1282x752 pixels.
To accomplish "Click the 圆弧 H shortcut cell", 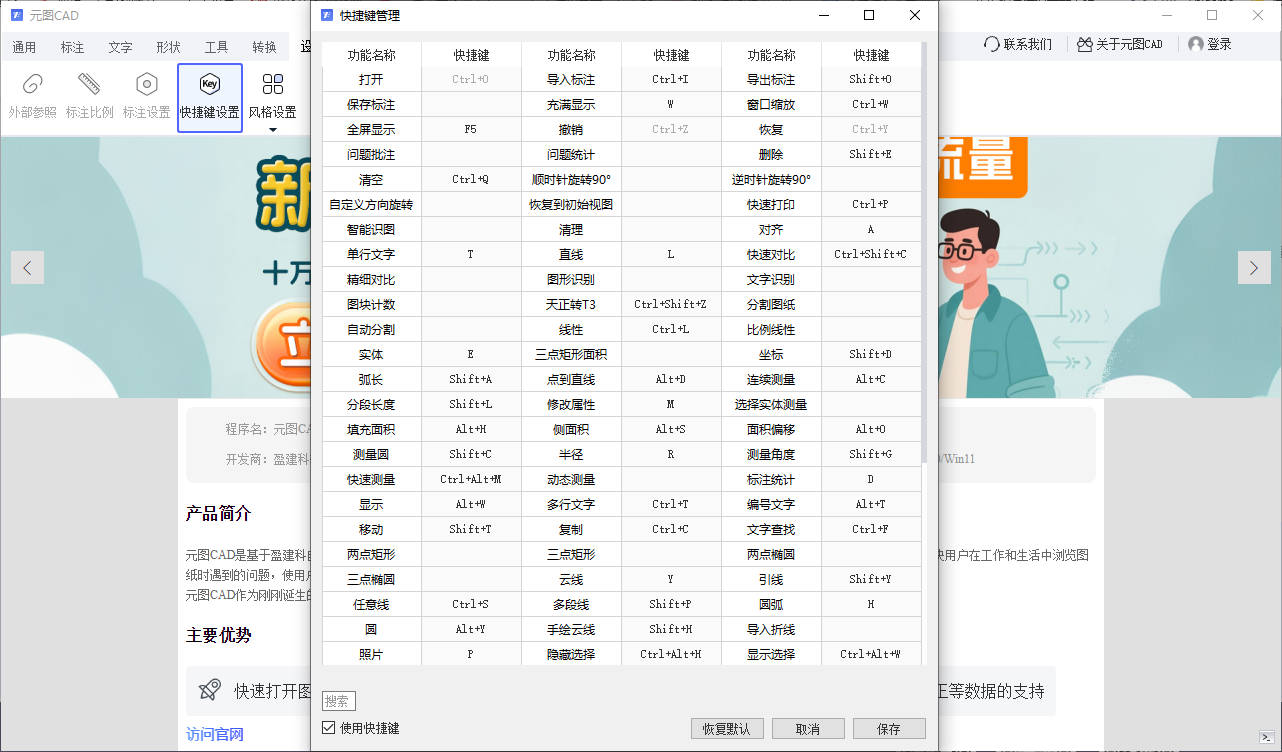I will tap(871, 604).
